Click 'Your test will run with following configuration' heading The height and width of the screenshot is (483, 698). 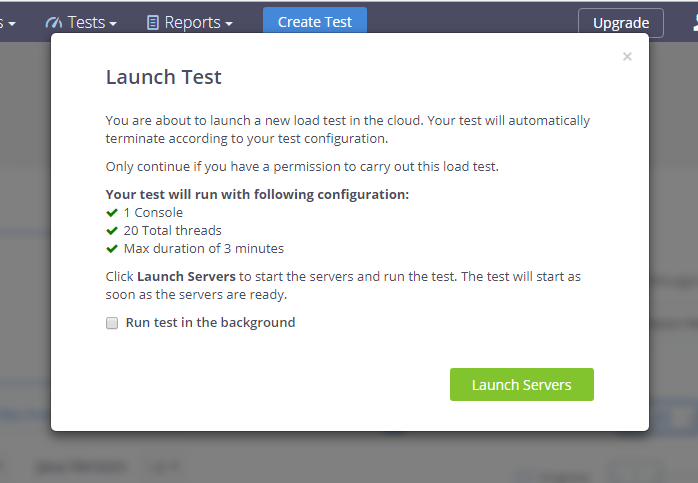[257, 195]
